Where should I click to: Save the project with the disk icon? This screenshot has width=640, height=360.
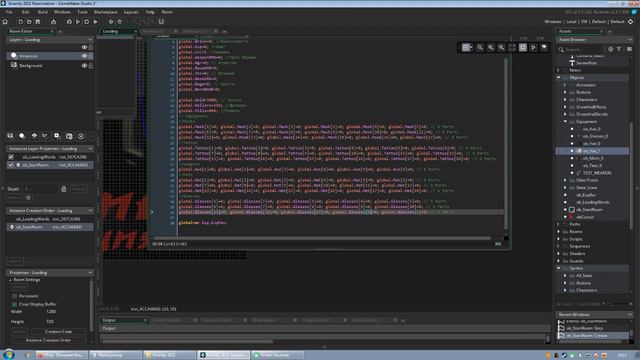38,22
